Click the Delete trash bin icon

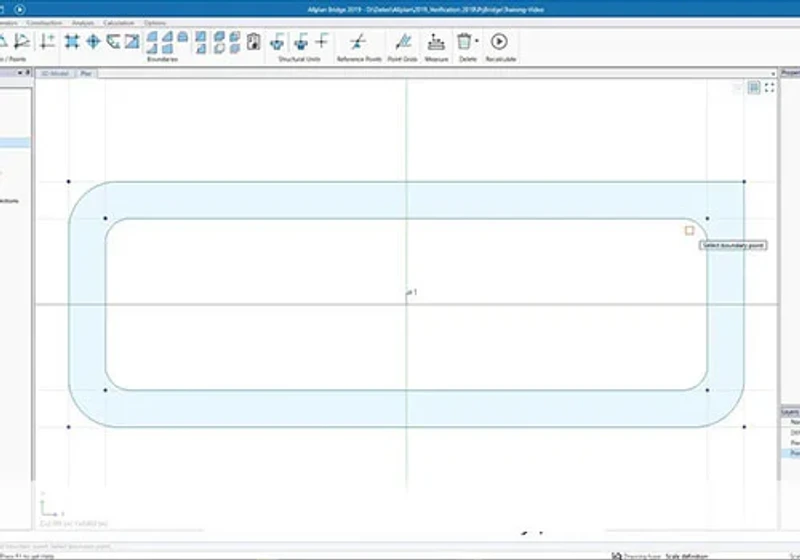pos(464,41)
